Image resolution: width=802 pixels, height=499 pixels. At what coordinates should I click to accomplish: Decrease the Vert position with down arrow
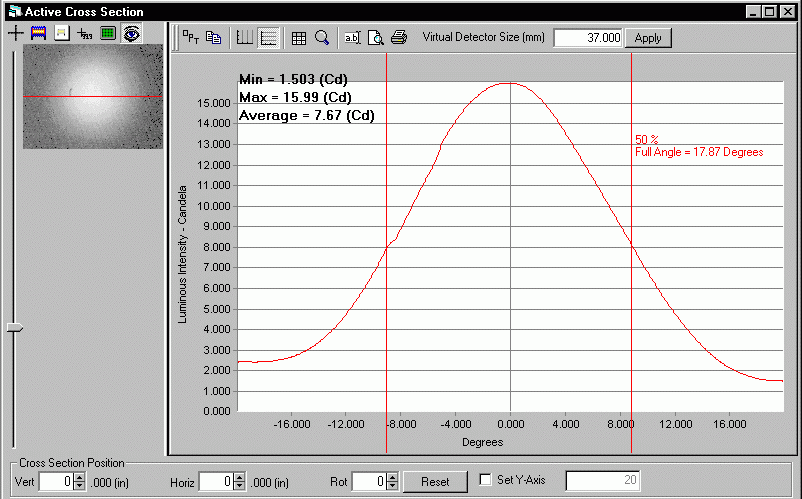click(80, 486)
